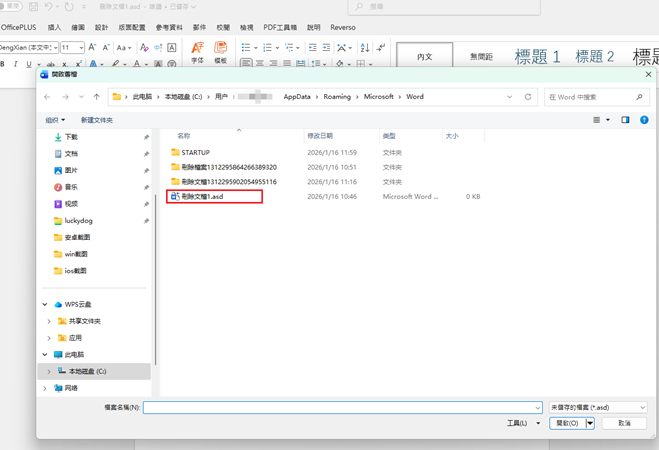Image resolution: width=659 pixels, height=450 pixels.
Task: Toggle the preview pane icon
Action: click(625, 120)
